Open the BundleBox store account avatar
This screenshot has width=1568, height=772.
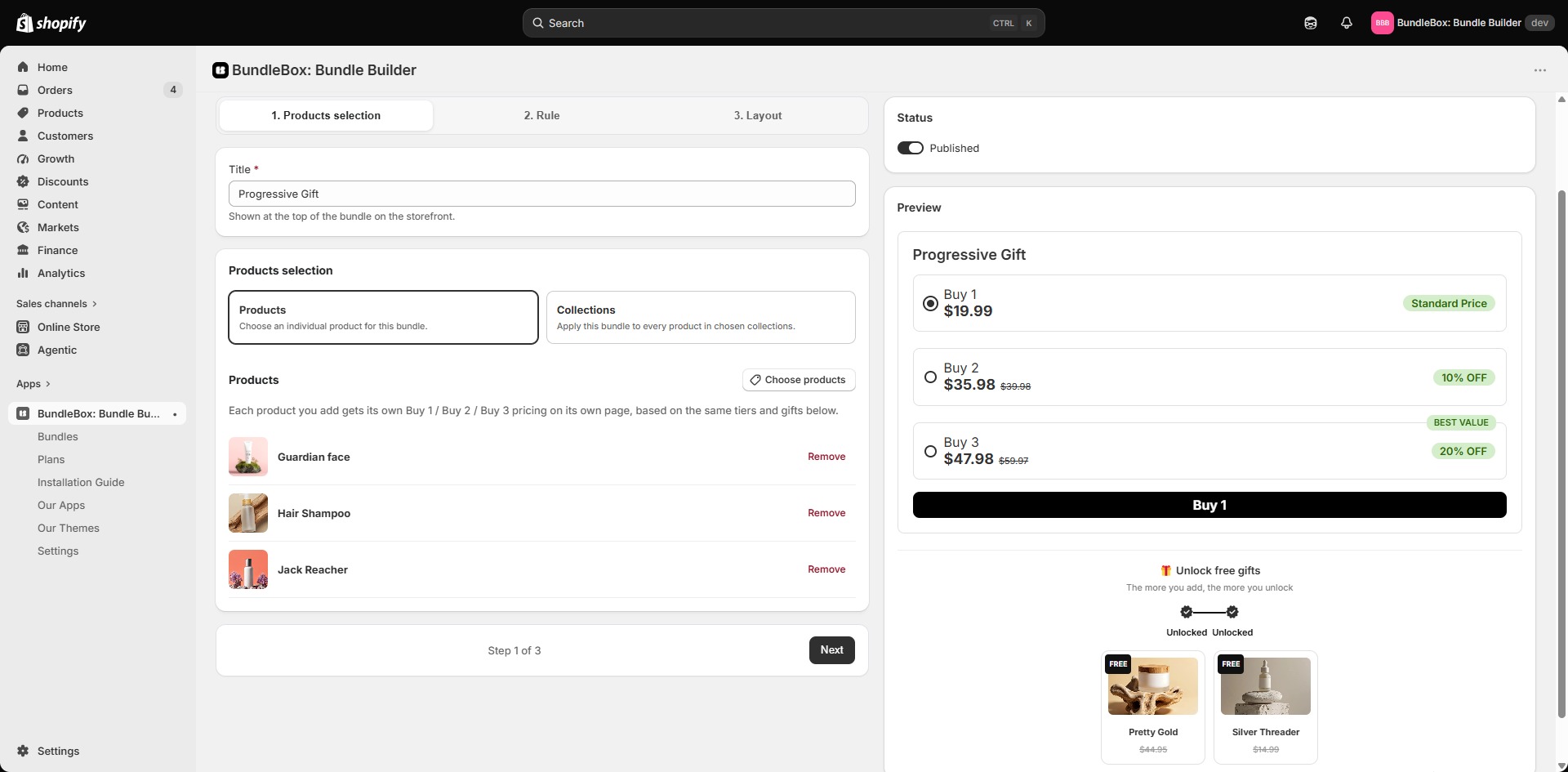click(1382, 23)
